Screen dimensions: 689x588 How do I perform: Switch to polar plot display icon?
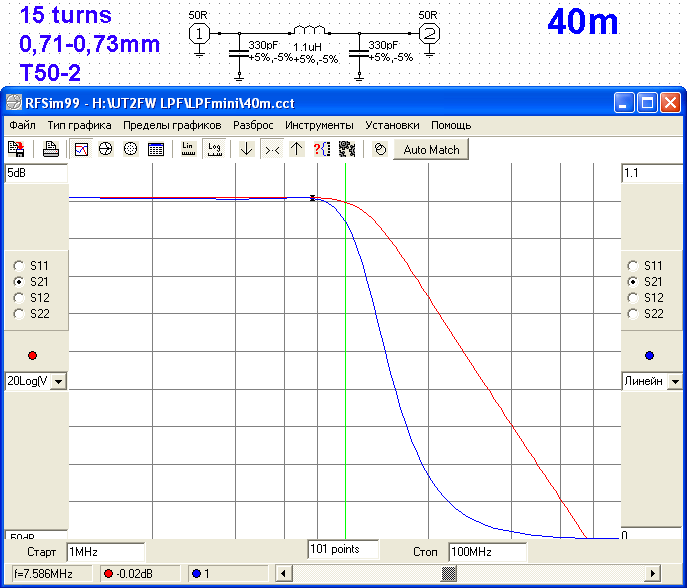pyautogui.click(x=130, y=149)
